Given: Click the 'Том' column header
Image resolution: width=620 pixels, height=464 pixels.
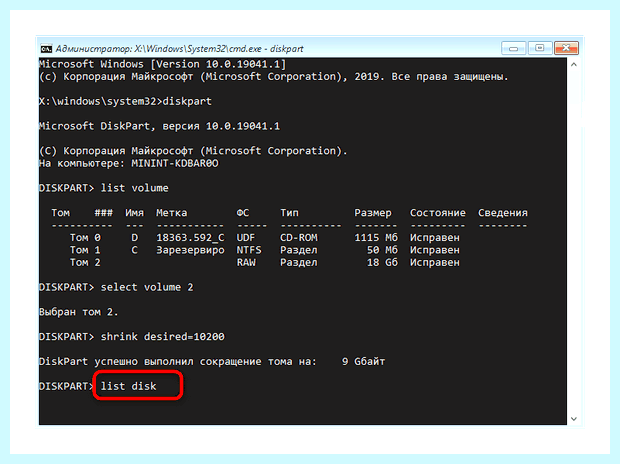Looking at the screenshot, I should tap(60, 213).
